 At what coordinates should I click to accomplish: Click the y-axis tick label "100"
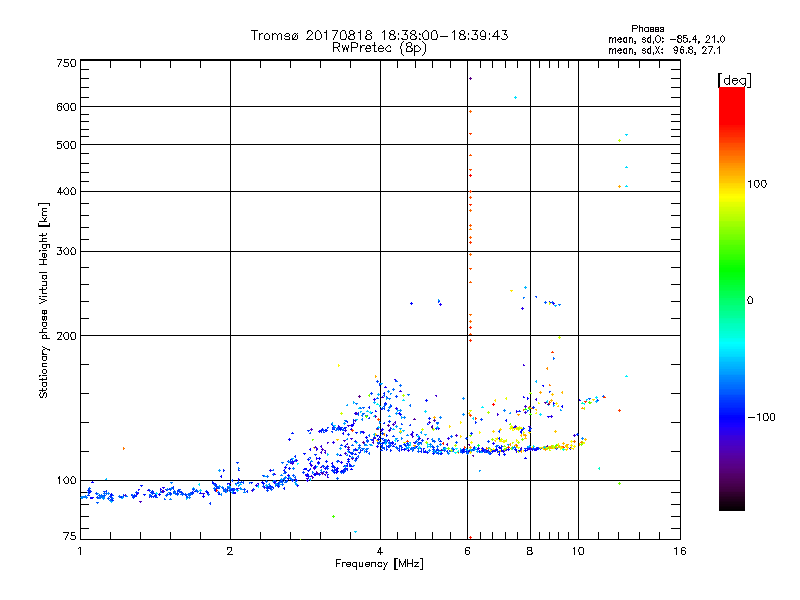point(66,480)
